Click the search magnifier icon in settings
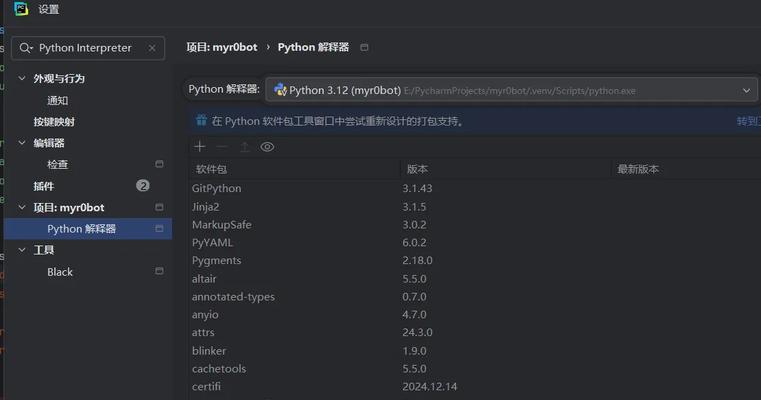Viewport: 761px width, 400px height. (25, 48)
